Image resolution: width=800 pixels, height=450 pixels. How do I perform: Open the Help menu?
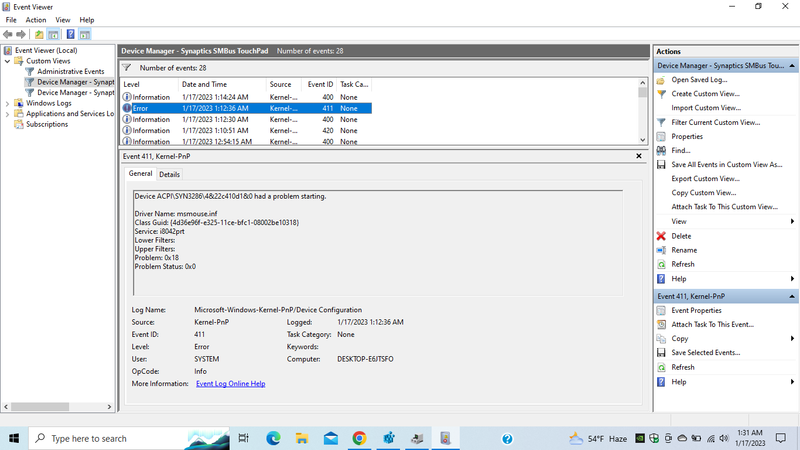point(87,20)
